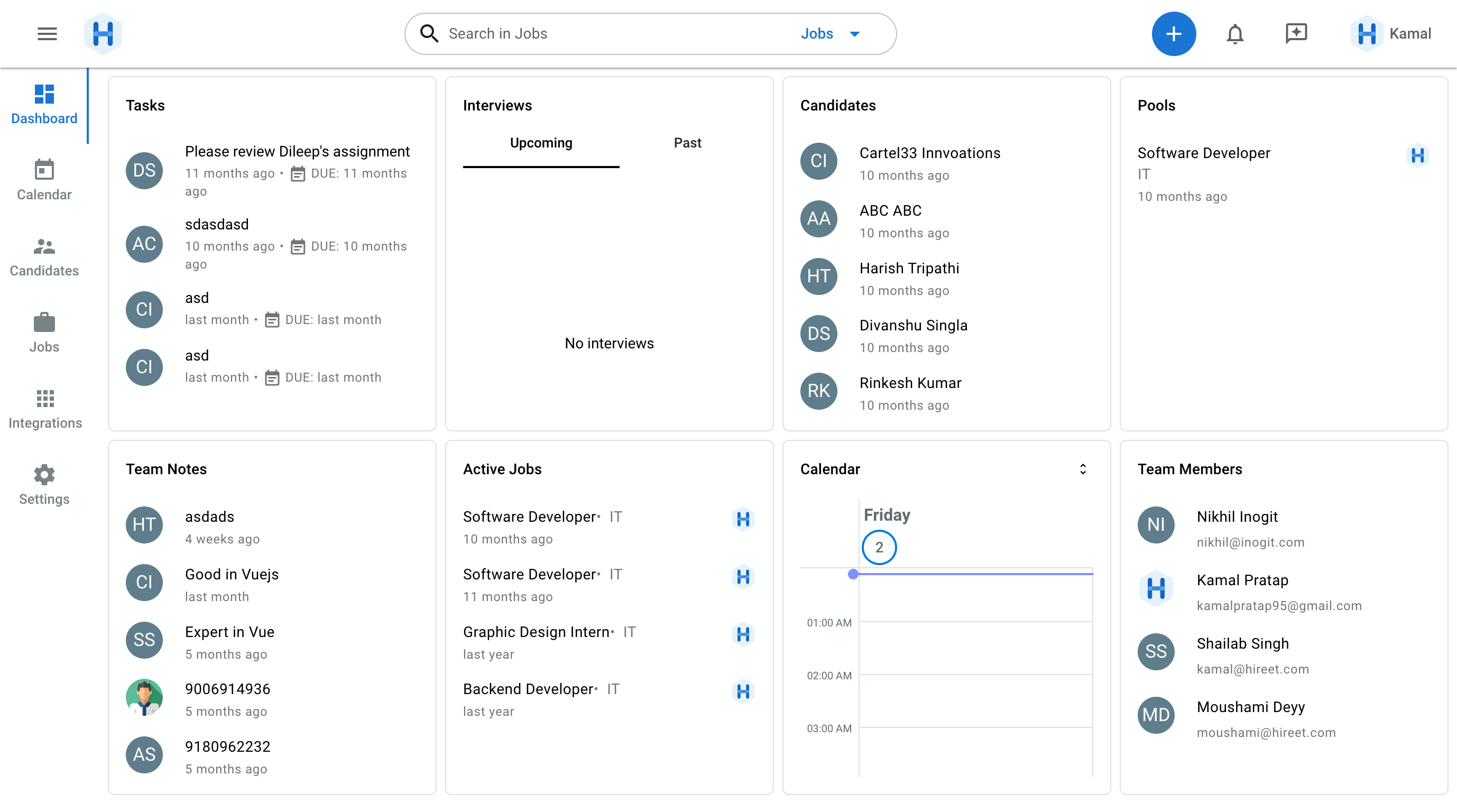Screen dimensions: 1457x812
Task: Open the hamburger navigation menu
Action: [x=47, y=34]
